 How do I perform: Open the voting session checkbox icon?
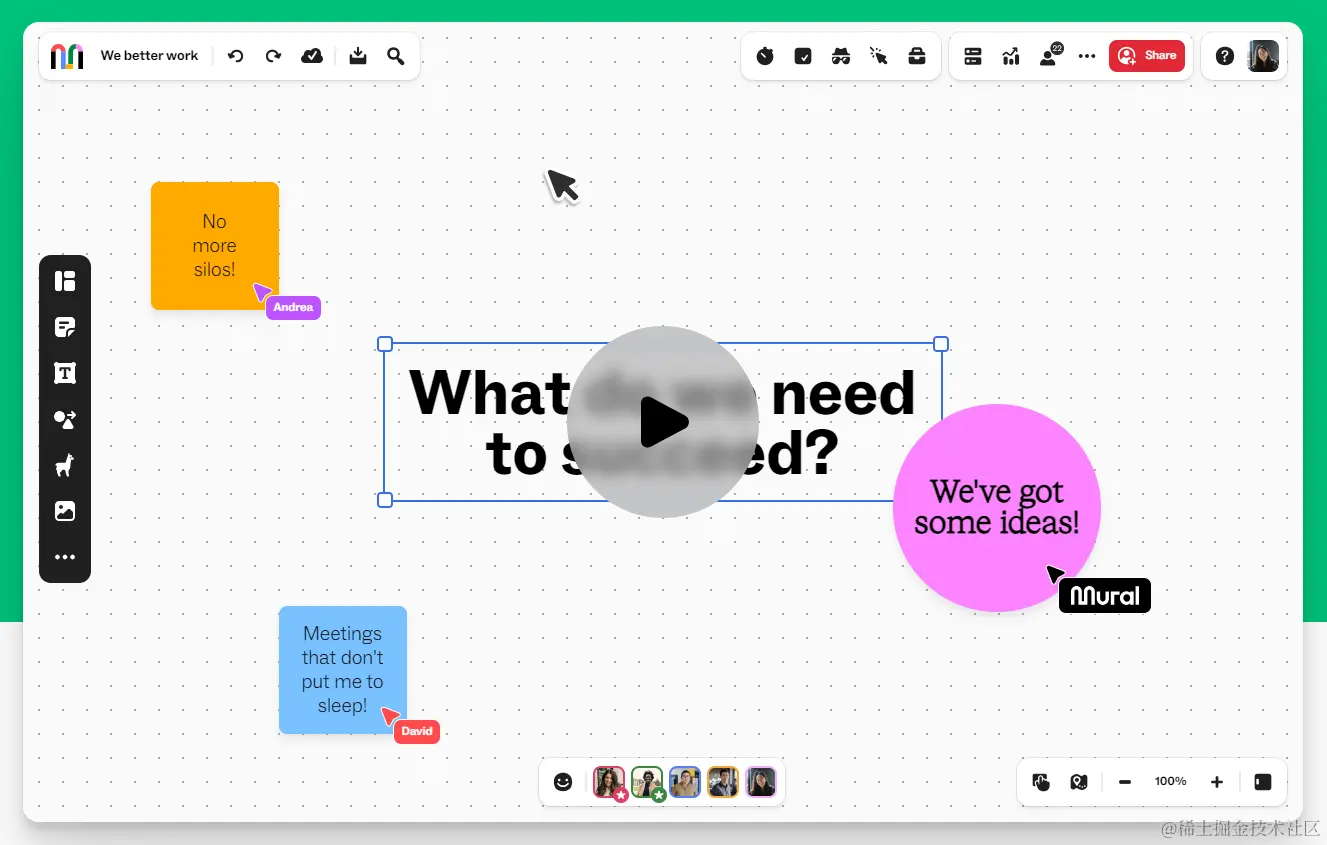click(x=803, y=56)
